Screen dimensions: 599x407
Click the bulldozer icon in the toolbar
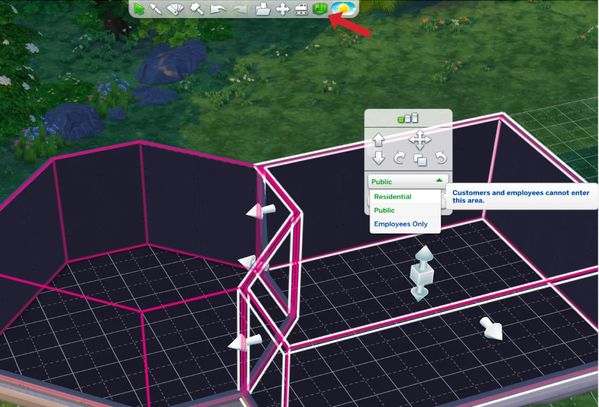[x=301, y=9]
